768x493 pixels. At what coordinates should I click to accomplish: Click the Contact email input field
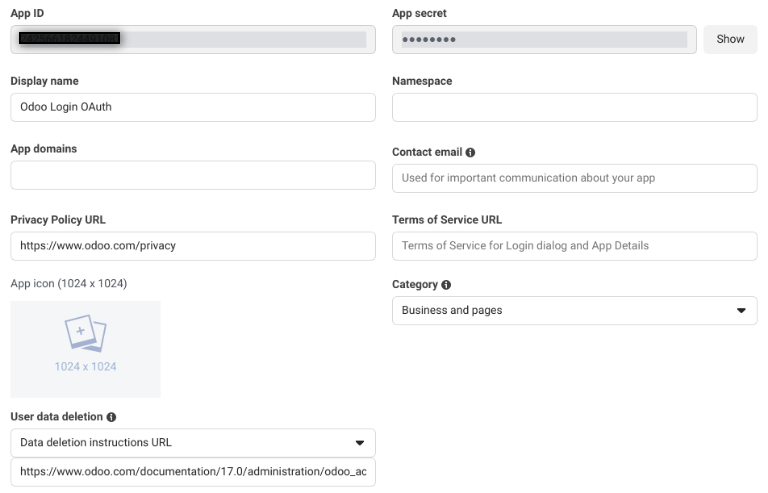tap(574, 178)
